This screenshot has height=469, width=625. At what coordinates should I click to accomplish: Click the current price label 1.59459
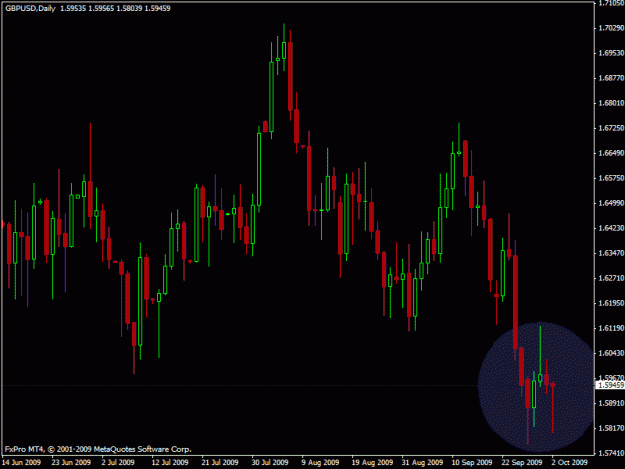(x=610, y=385)
